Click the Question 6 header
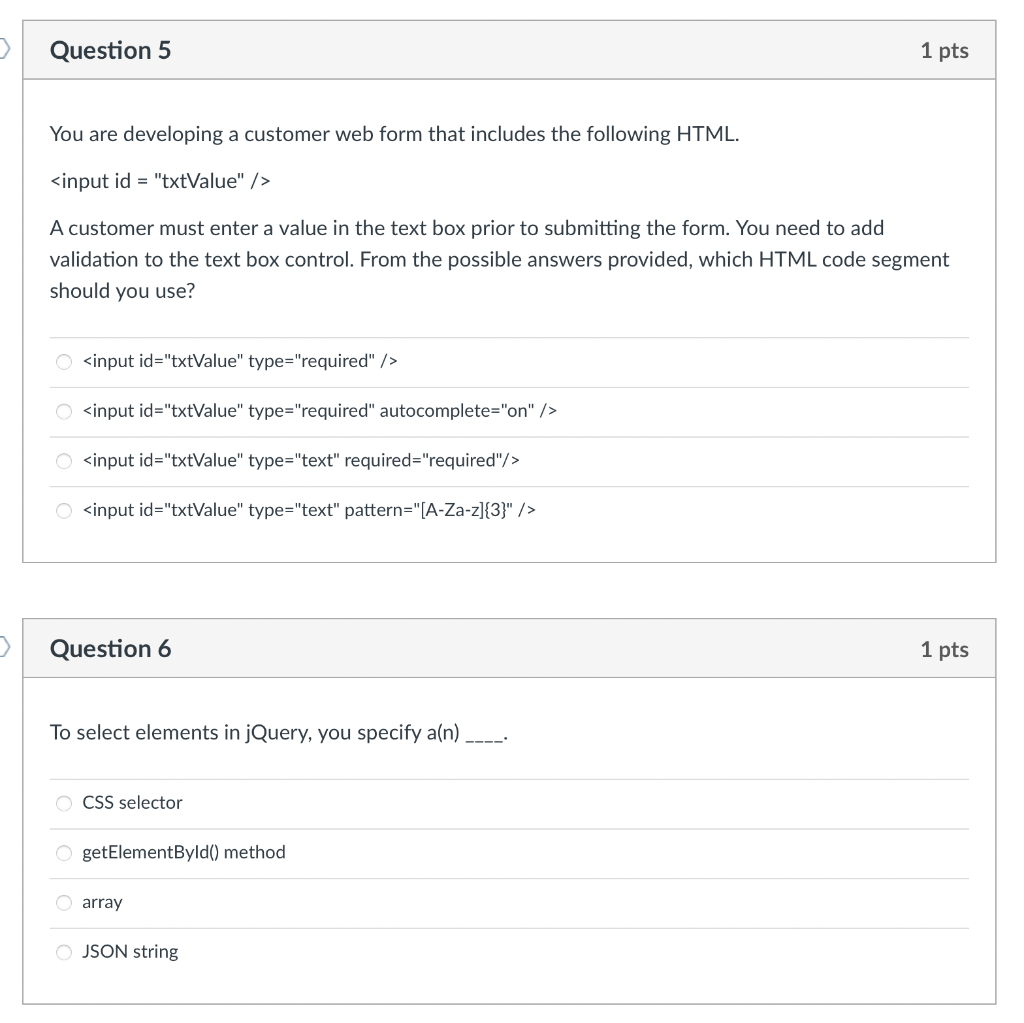The width and height of the screenshot is (1024, 1023). coord(111,648)
